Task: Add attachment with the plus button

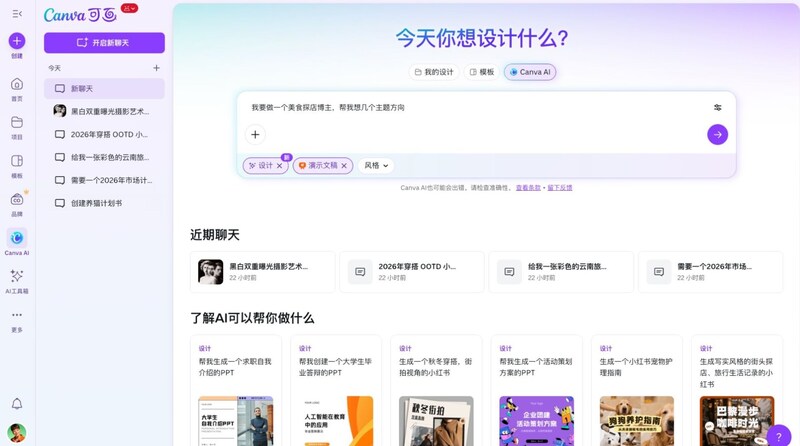Action: pos(255,134)
